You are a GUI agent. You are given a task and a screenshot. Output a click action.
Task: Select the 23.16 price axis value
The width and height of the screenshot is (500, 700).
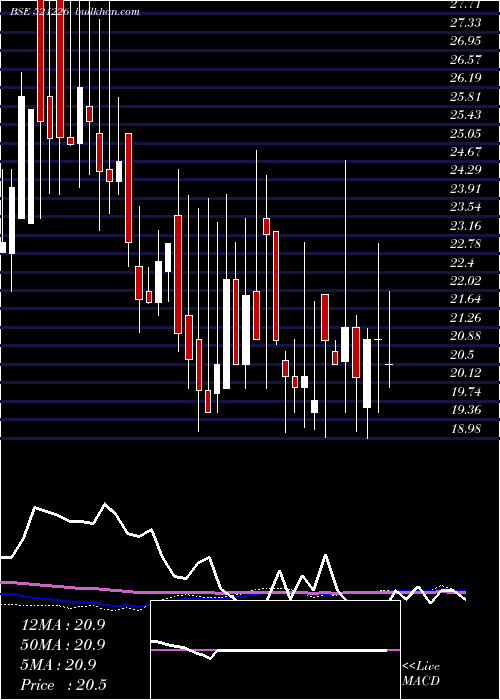(x=465, y=226)
